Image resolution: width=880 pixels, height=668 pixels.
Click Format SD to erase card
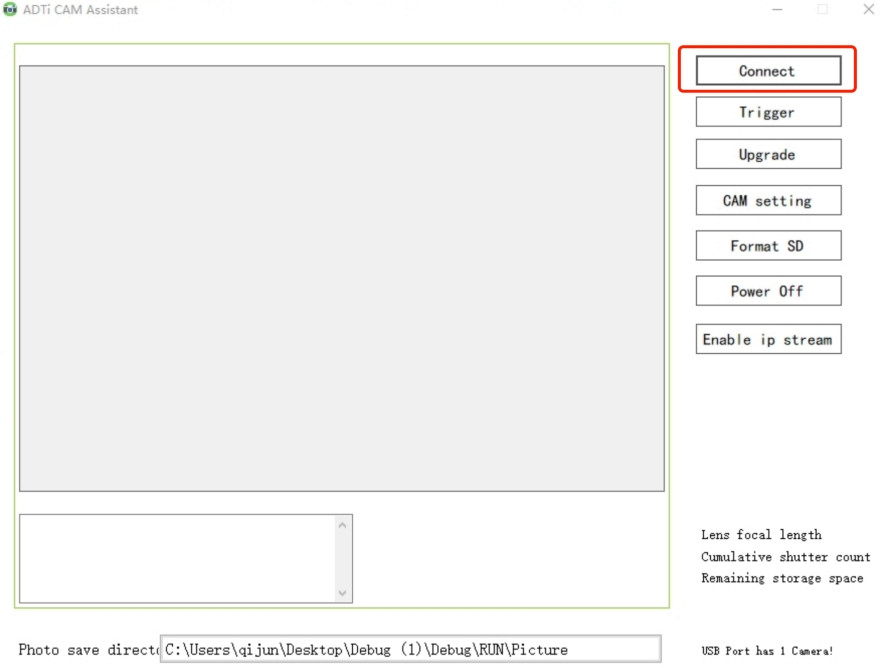pyautogui.click(x=767, y=246)
